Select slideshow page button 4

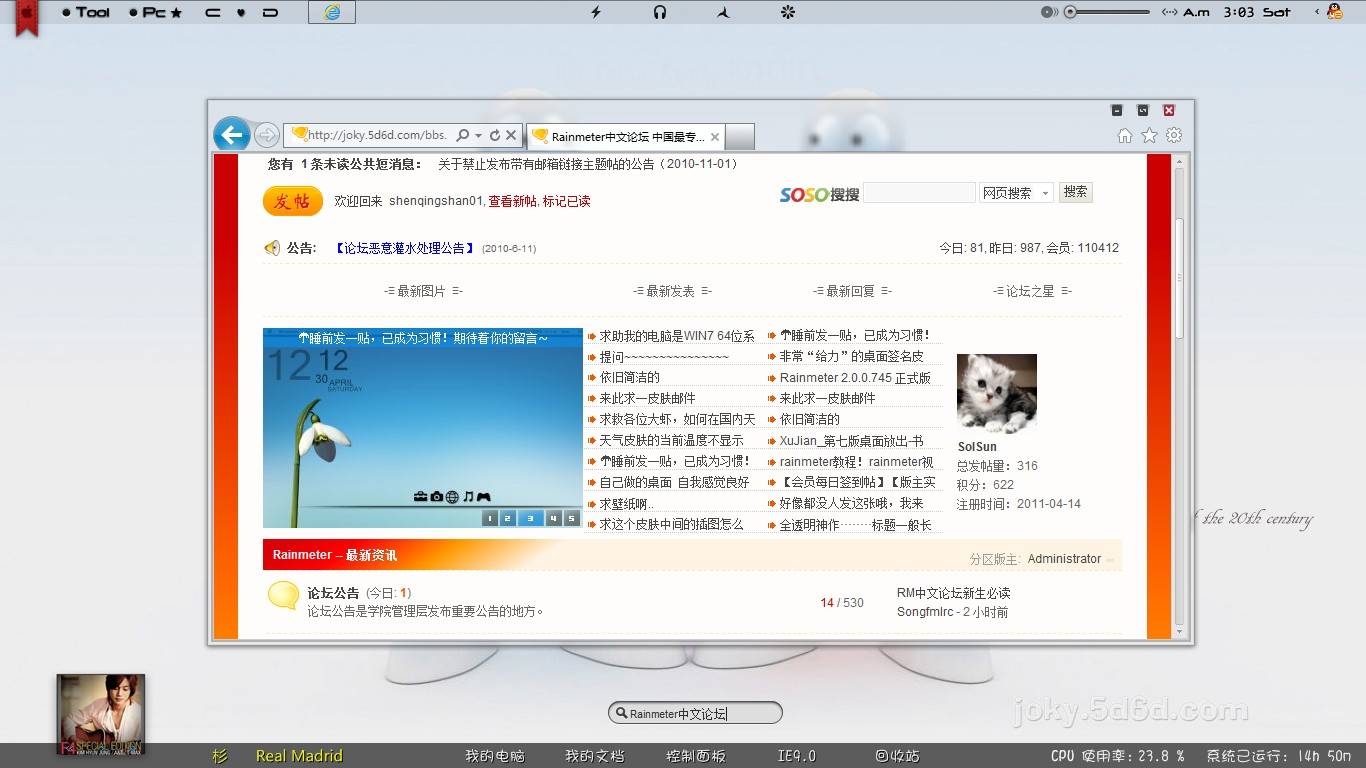[x=553, y=518]
